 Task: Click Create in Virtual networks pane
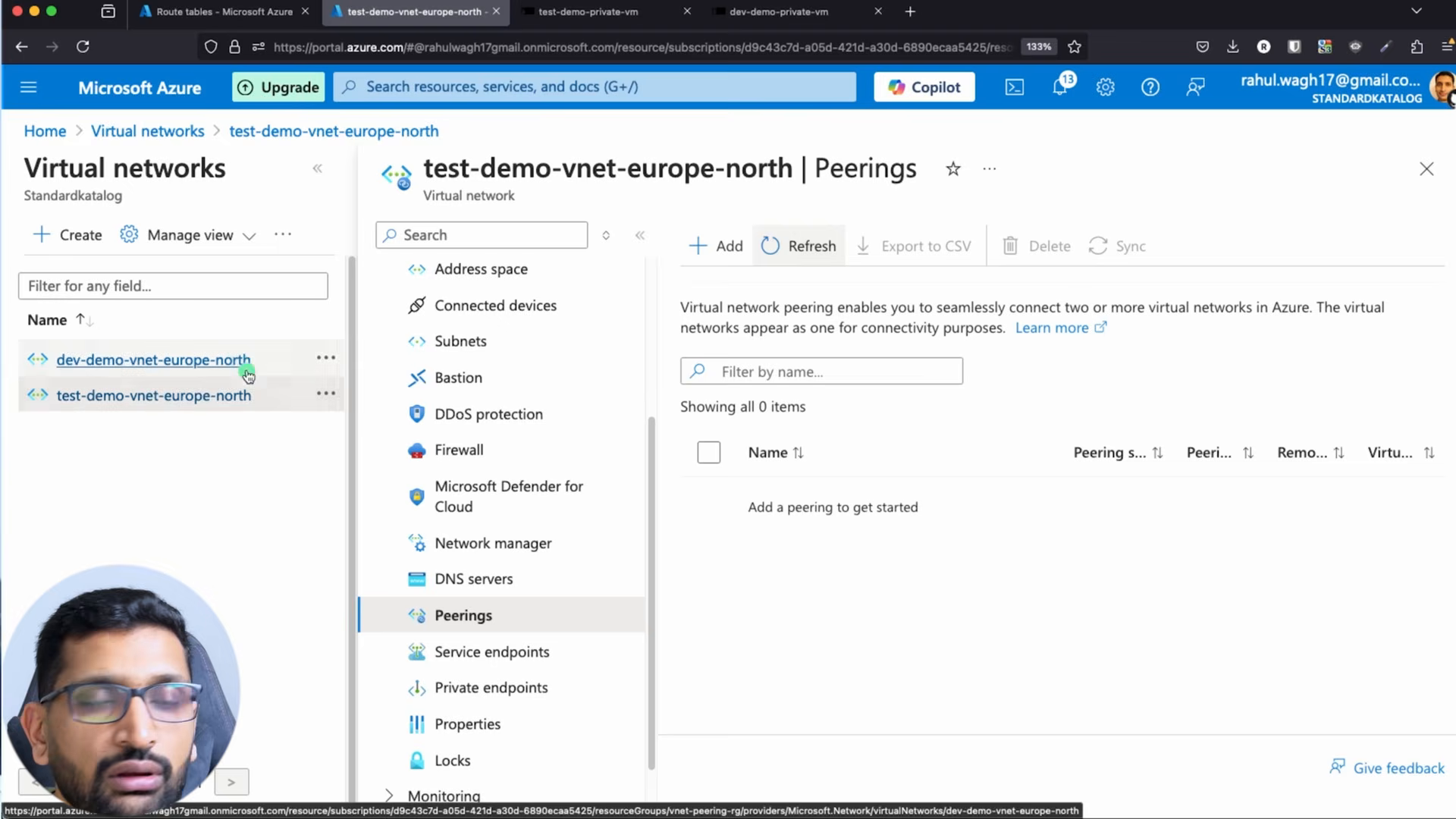point(67,235)
